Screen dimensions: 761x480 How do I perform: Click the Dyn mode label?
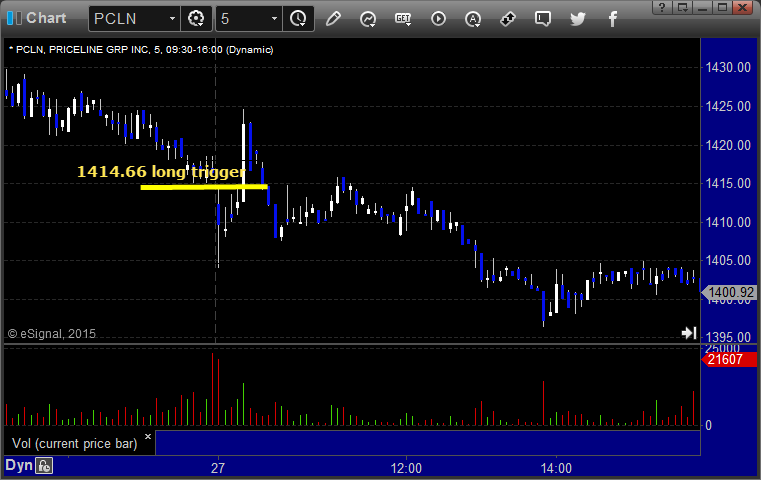(x=19, y=465)
